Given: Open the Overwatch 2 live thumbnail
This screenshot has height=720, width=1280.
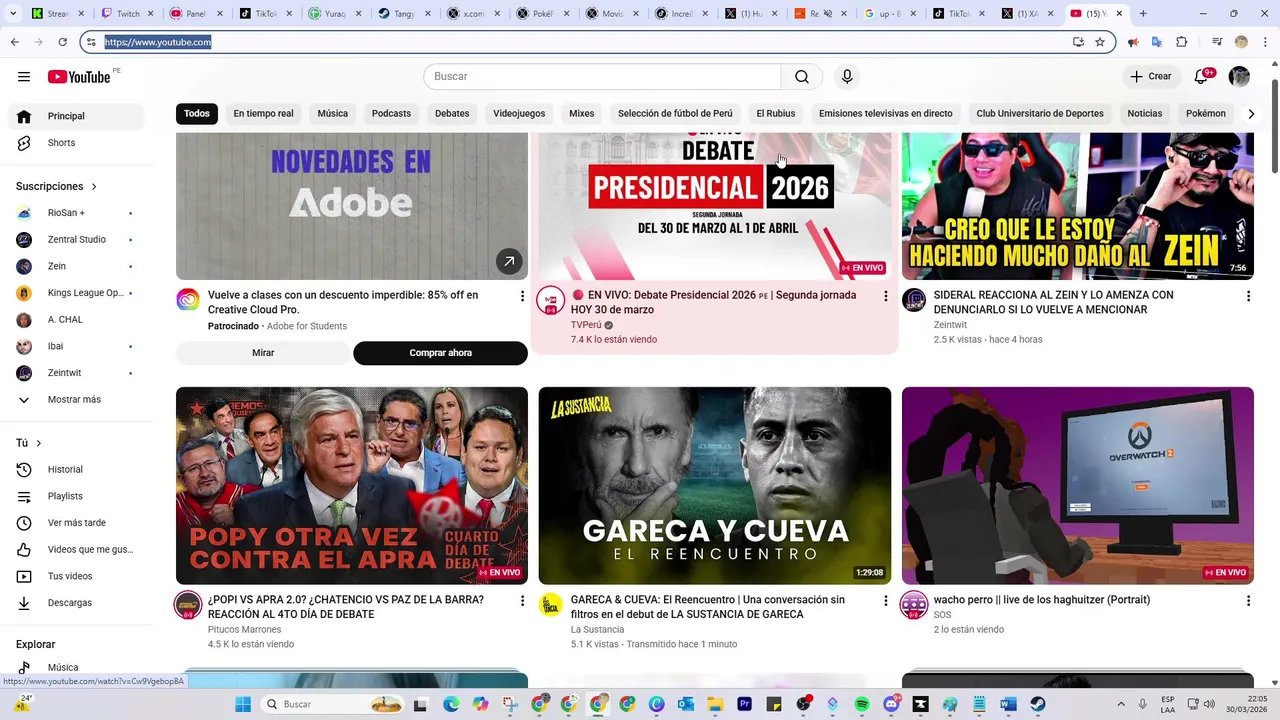Looking at the screenshot, I should pyautogui.click(x=1077, y=486).
